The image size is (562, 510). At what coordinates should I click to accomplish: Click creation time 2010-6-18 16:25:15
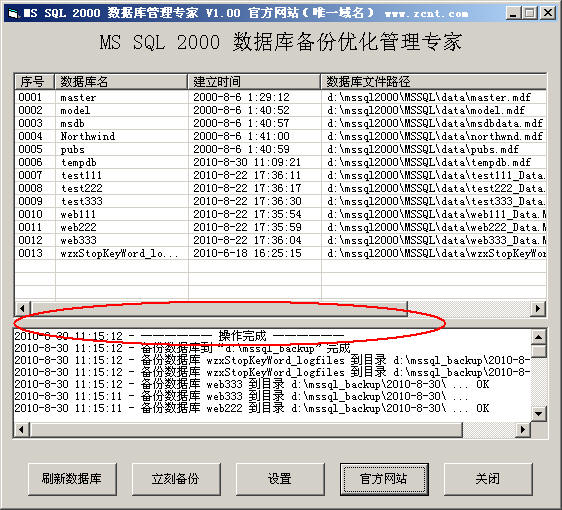click(x=247, y=253)
